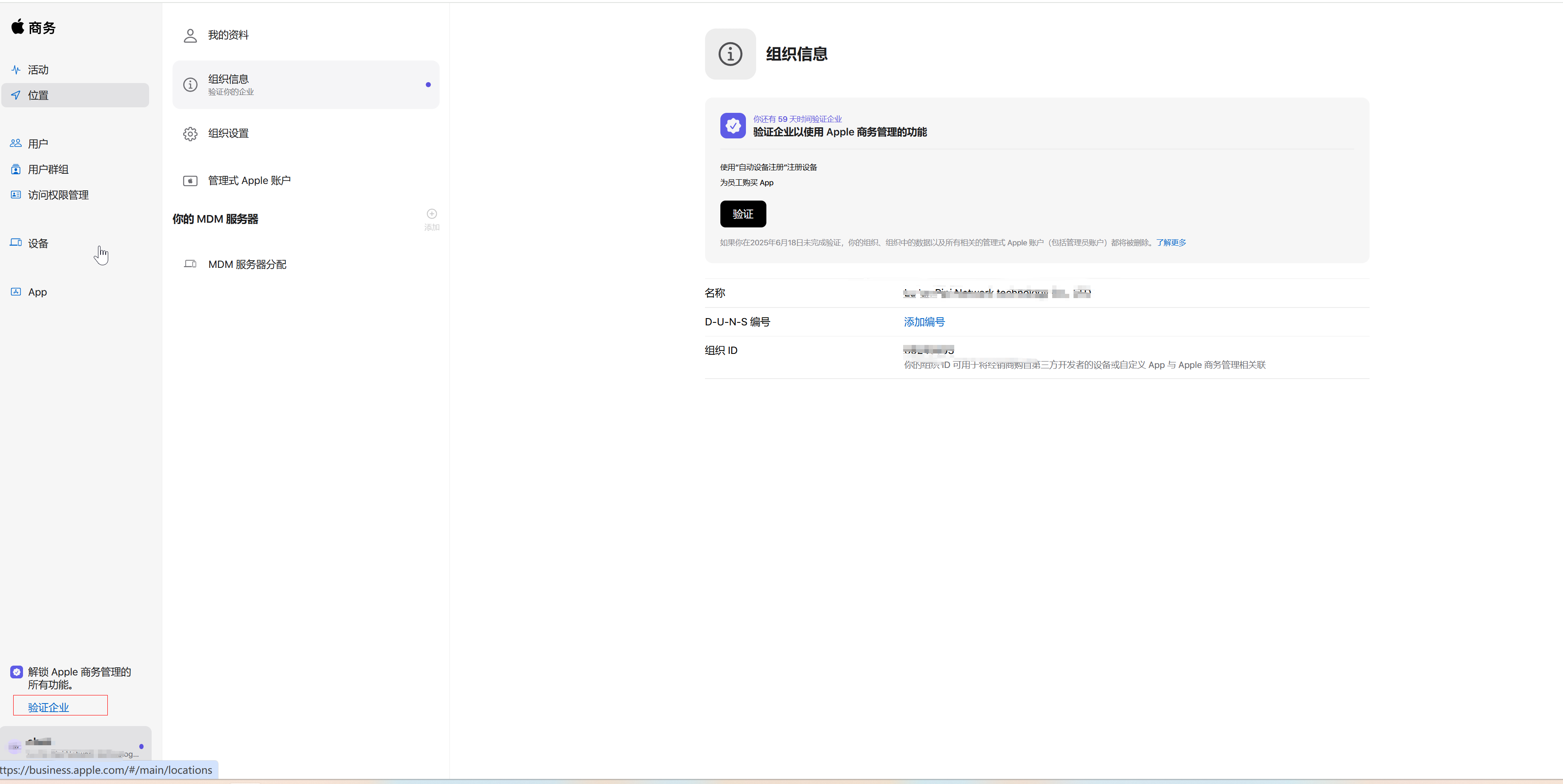1563x784 pixels.
Task: Click the 管理式 Apple 账户 icon
Action: coord(190,181)
